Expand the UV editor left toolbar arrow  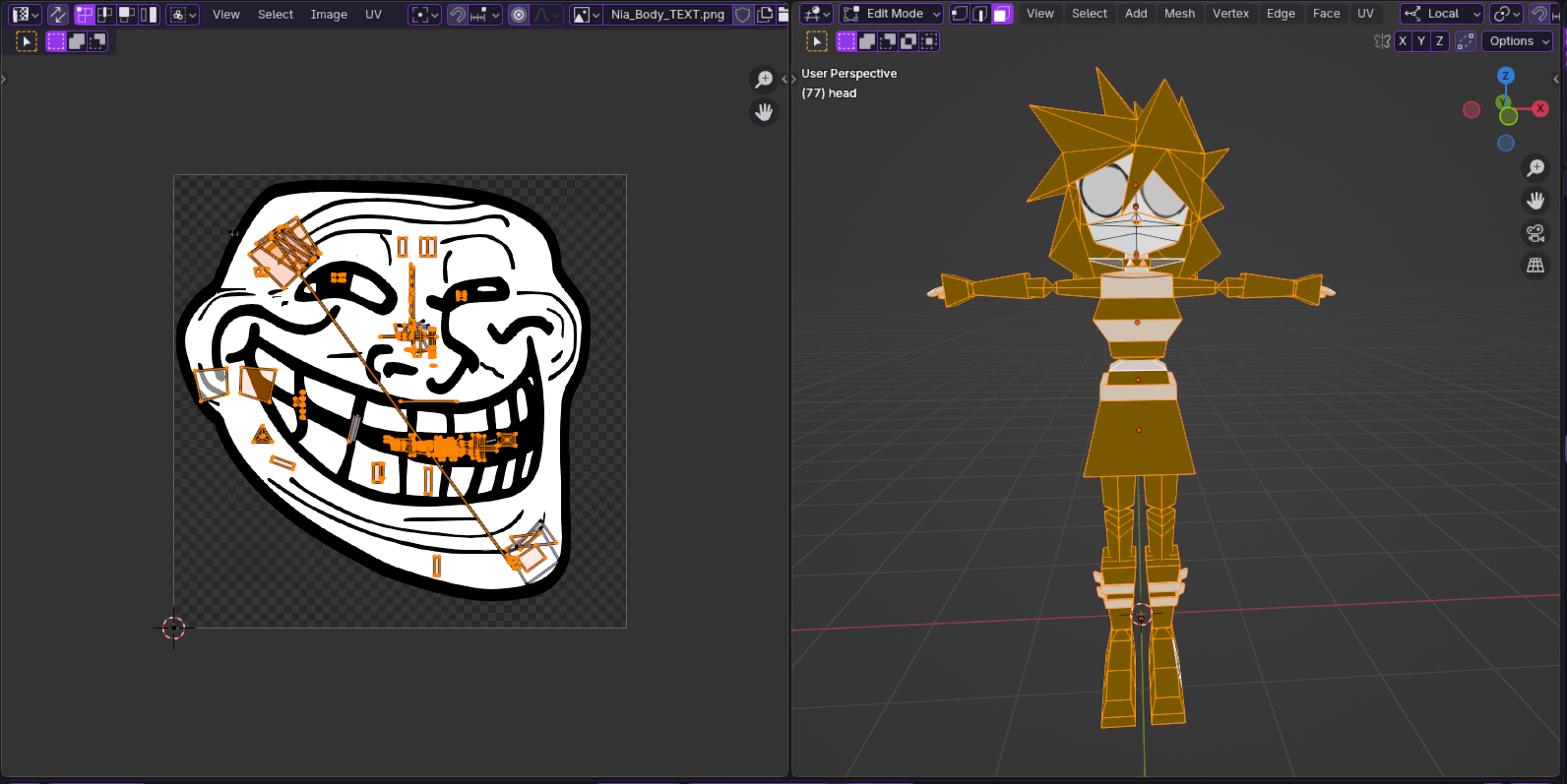[4, 79]
